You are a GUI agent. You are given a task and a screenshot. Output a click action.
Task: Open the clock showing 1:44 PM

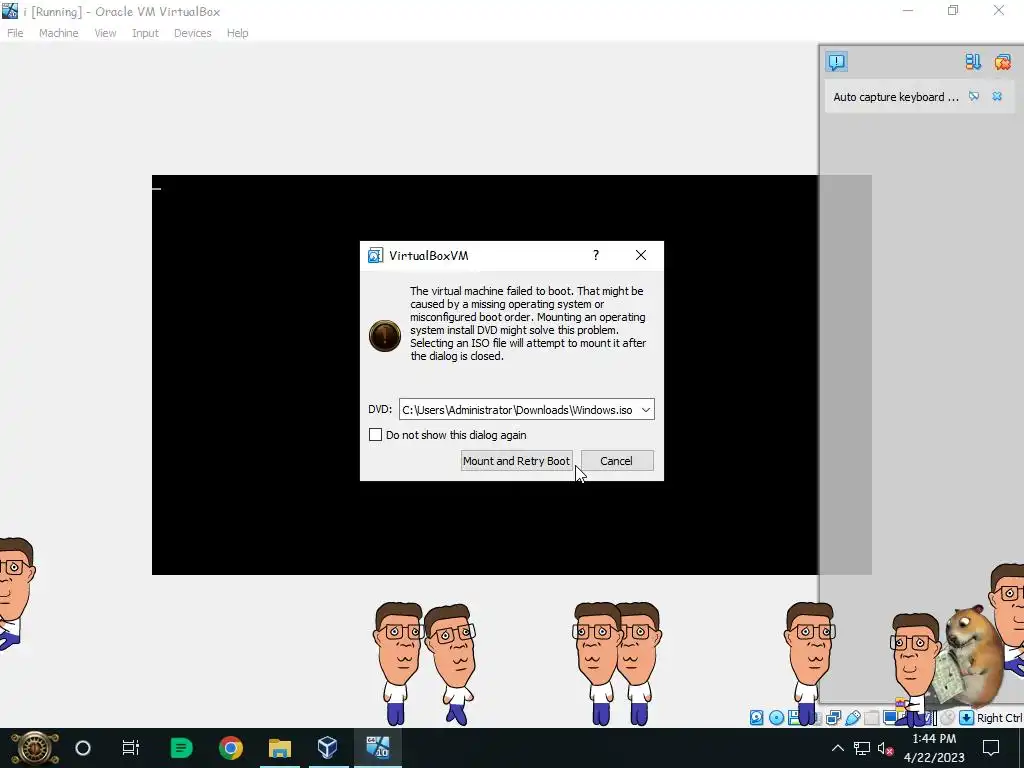coord(934,748)
